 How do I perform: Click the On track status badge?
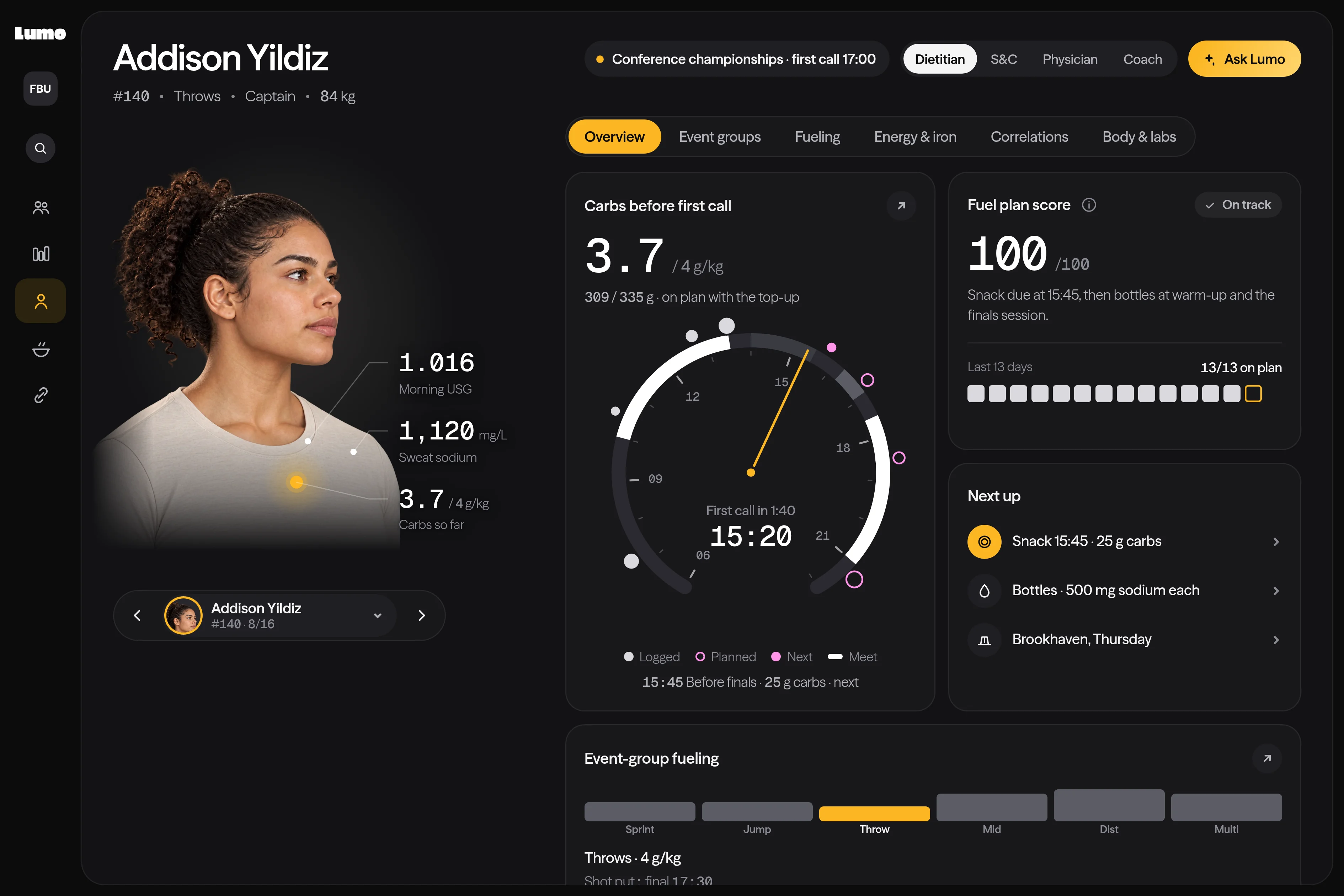[1238, 204]
